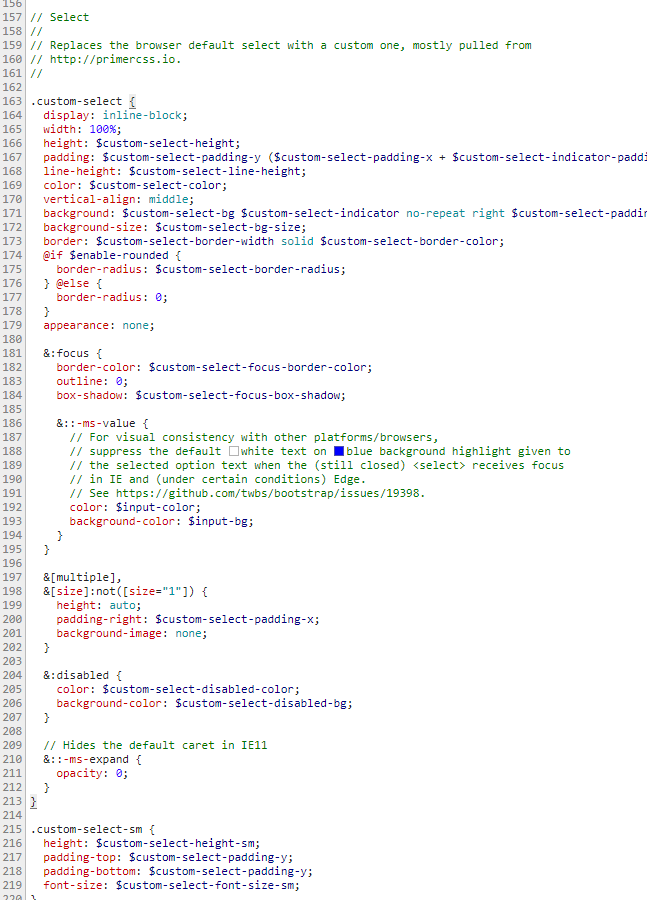This screenshot has width=647, height=900.
Task: Click the '$custom-select-bg-size' variable
Action: pos(228,227)
